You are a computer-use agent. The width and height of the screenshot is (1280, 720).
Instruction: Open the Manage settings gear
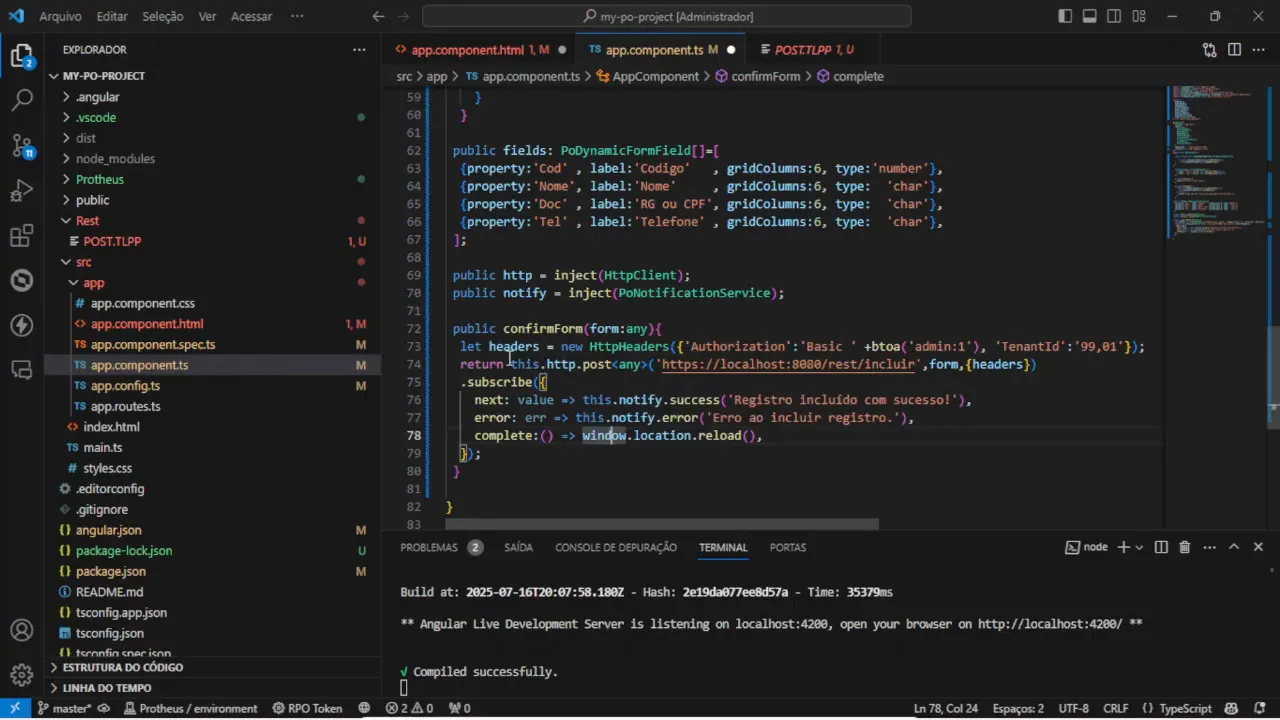[22, 674]
